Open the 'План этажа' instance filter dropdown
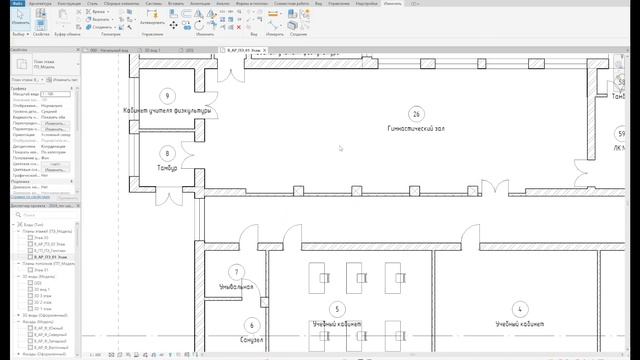Viewport: 640px width, 360px height. click(x=27, y=80)
